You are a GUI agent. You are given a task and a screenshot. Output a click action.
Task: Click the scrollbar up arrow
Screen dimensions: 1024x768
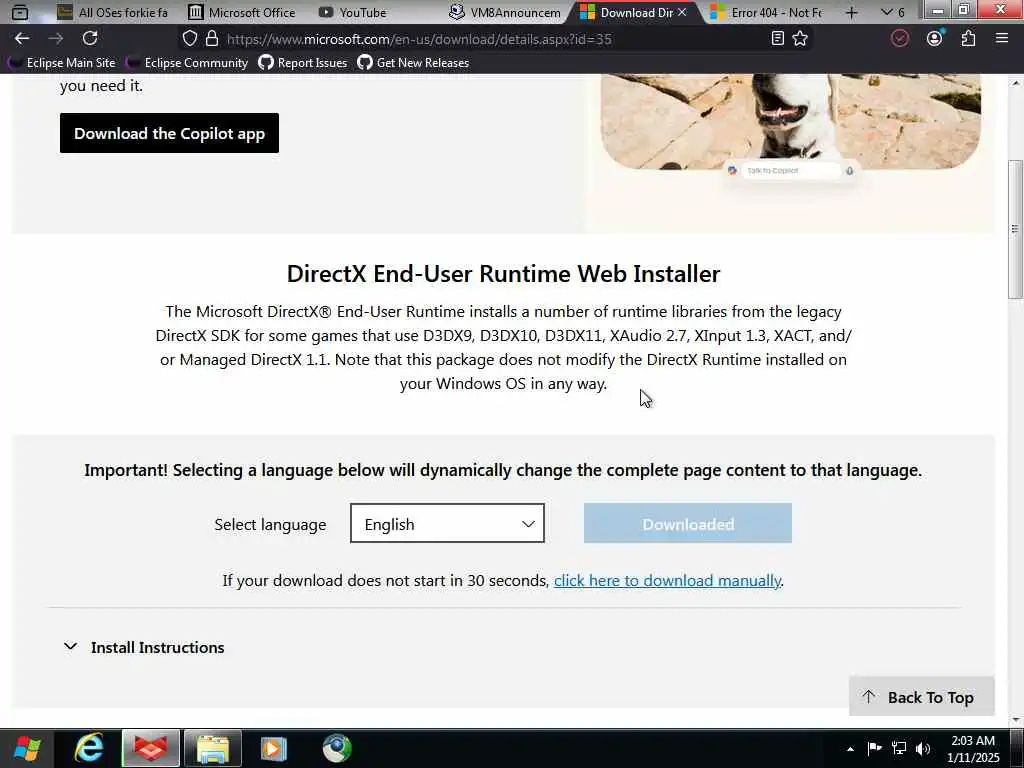pyautogui.click(x=1015, y=84)
